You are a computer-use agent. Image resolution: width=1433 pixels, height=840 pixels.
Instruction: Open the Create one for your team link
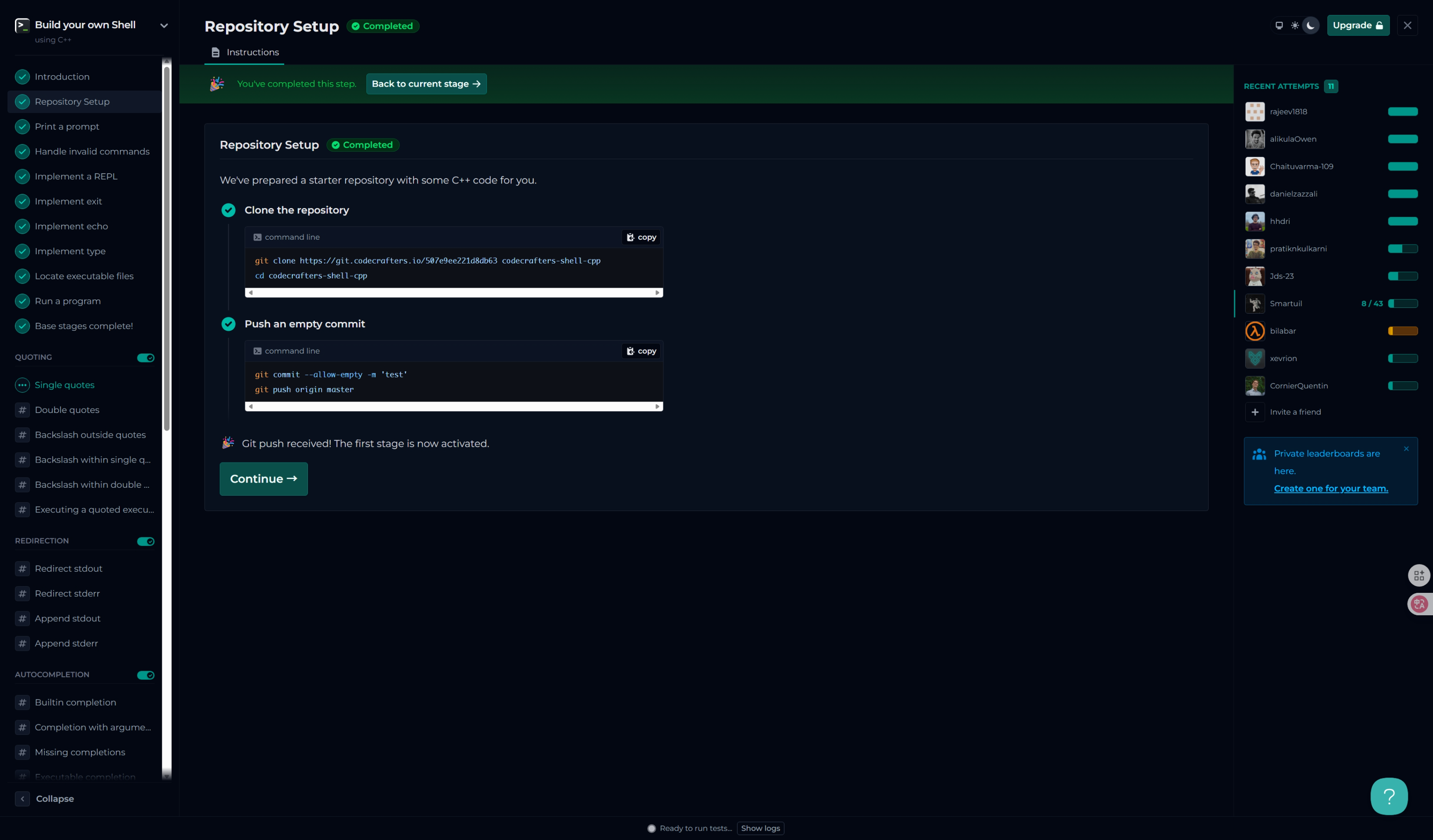click(x=1331, y=489)
